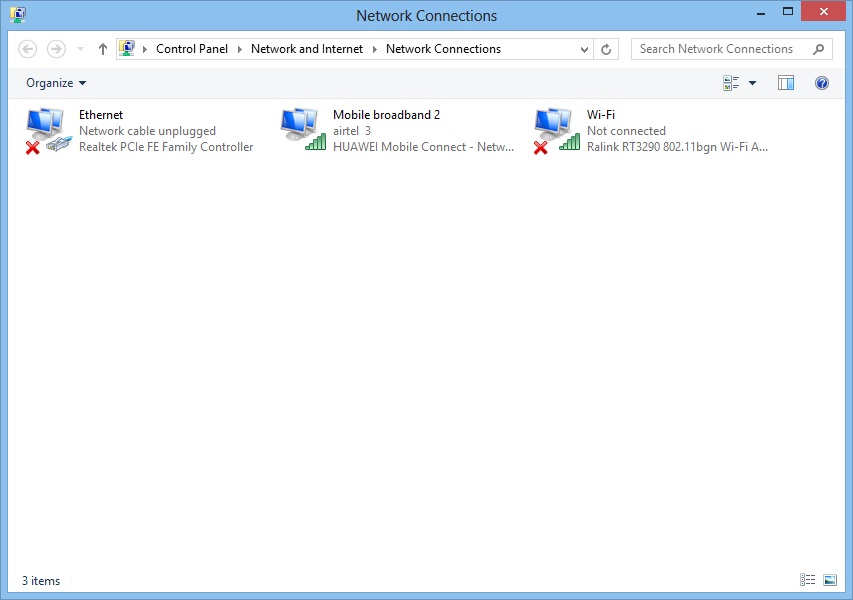Image resolution: width=853 pixels, height=600 pixels.
Task: Navigate up one folder level
Action: click(102, 48)
